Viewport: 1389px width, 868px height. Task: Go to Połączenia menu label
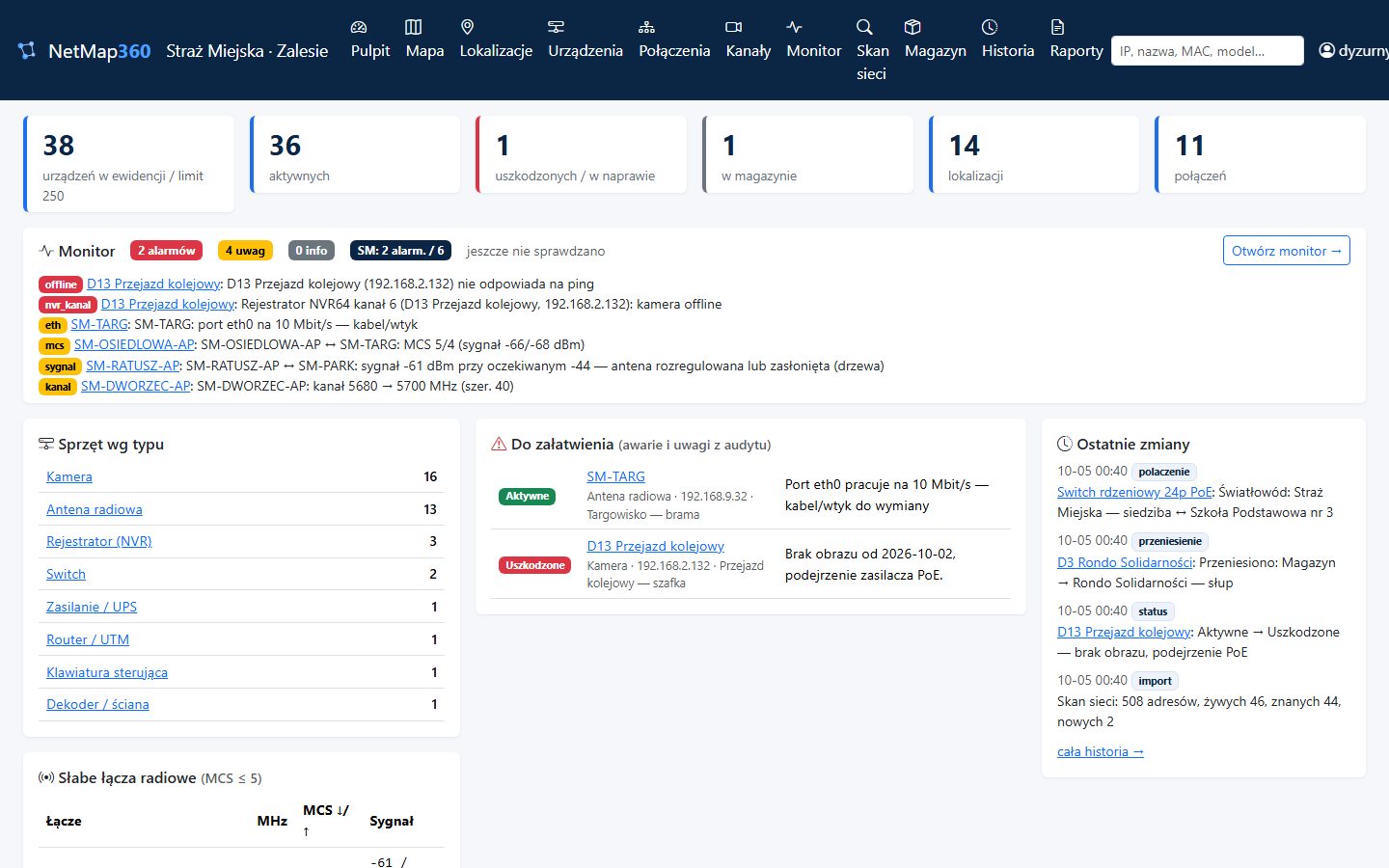(674, 51)
